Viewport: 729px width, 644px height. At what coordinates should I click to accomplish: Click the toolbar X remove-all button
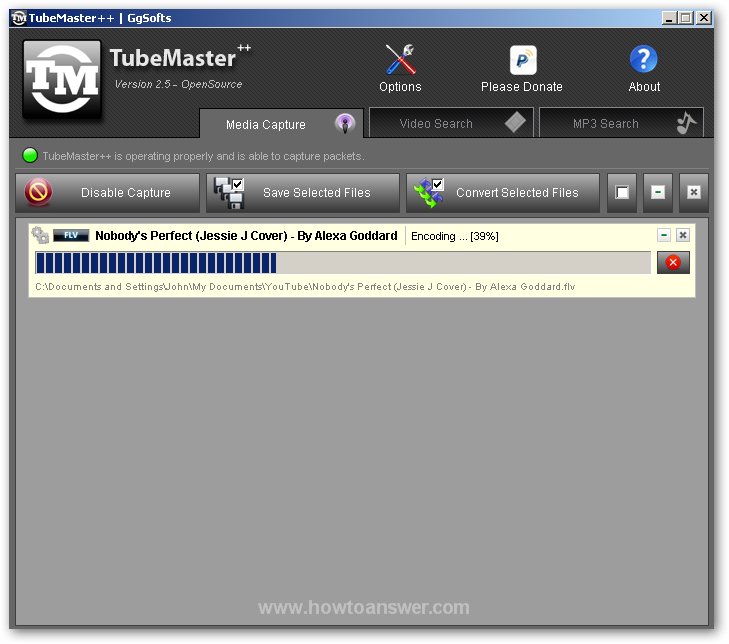[694, 193]
